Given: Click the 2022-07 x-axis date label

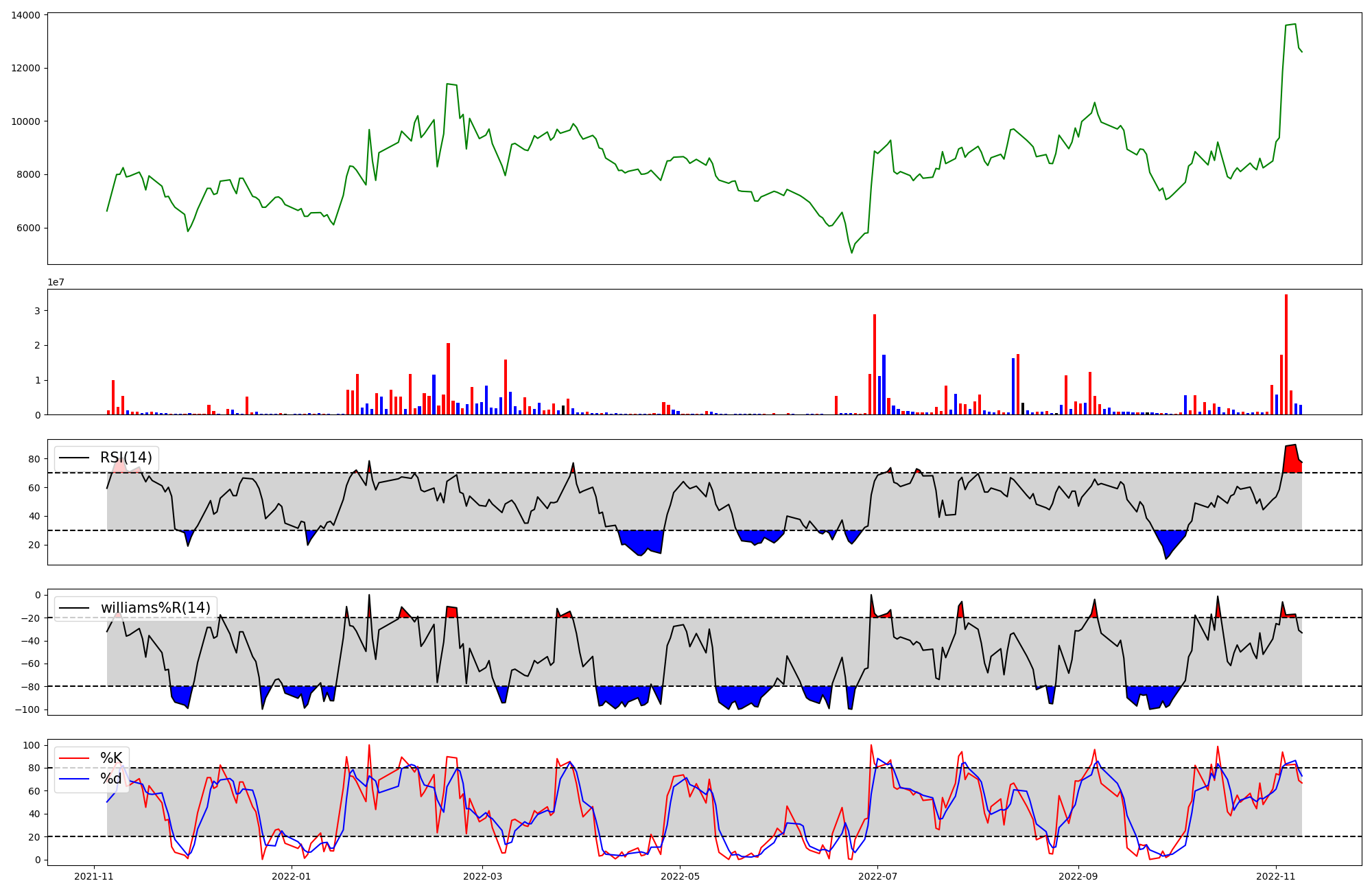Looking at the screenshot, I should point(877,876).
